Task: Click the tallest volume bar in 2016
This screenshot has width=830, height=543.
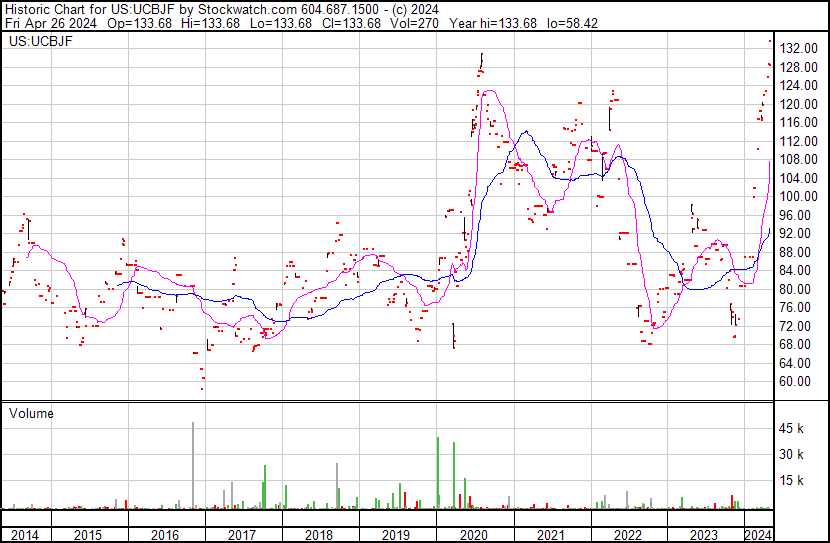Action: tap(193, 466)
